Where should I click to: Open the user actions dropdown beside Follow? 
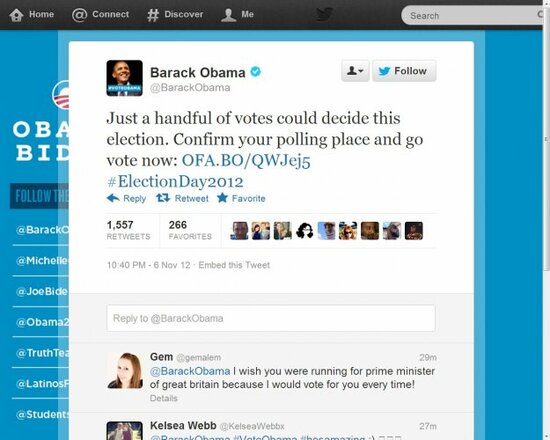coord(355,71)
